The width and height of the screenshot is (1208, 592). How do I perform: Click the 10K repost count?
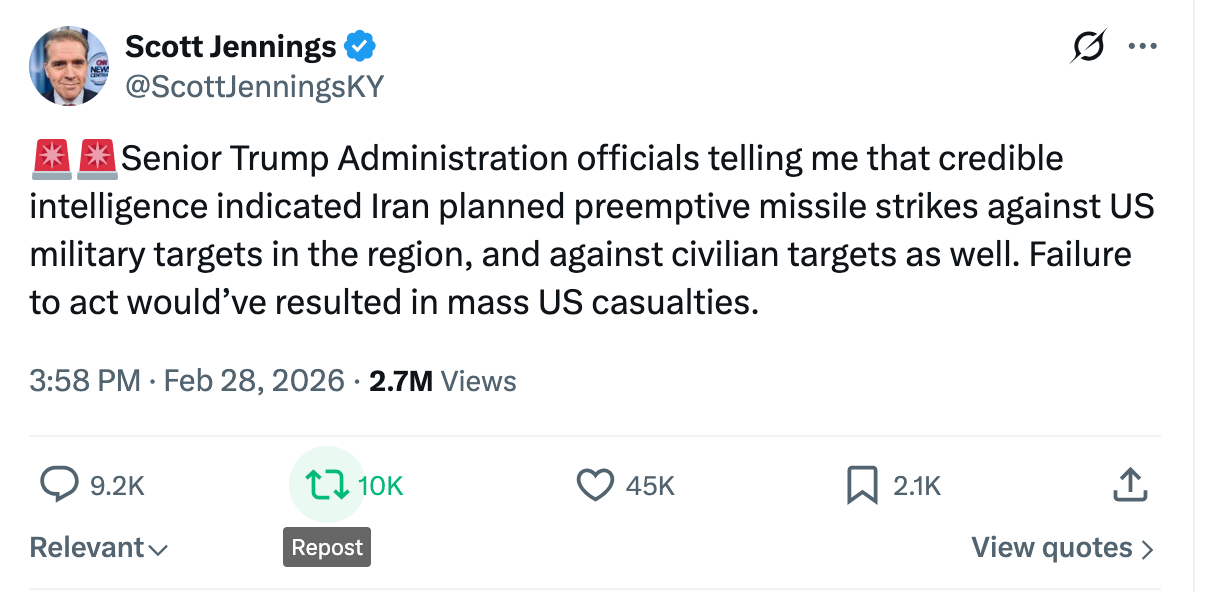pos(380,486)
